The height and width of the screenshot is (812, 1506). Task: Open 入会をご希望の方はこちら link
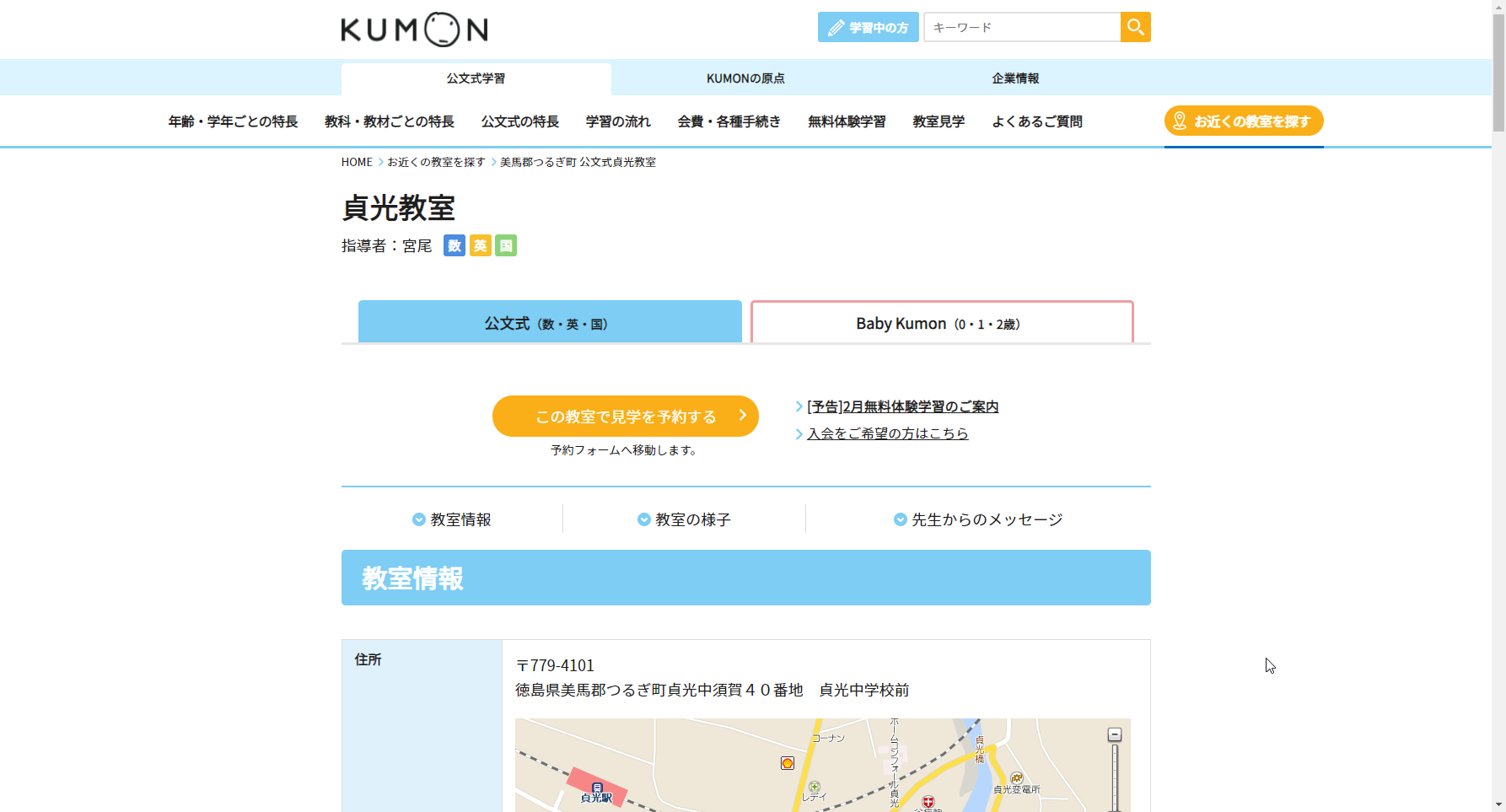(888, 433)
